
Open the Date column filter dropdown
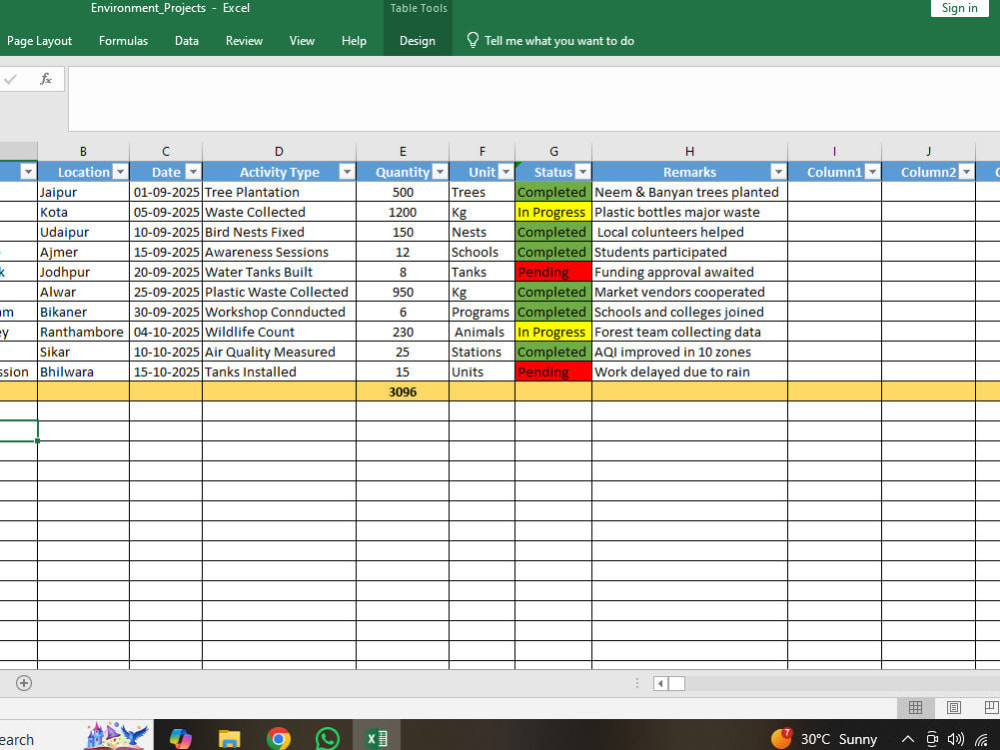193,172
